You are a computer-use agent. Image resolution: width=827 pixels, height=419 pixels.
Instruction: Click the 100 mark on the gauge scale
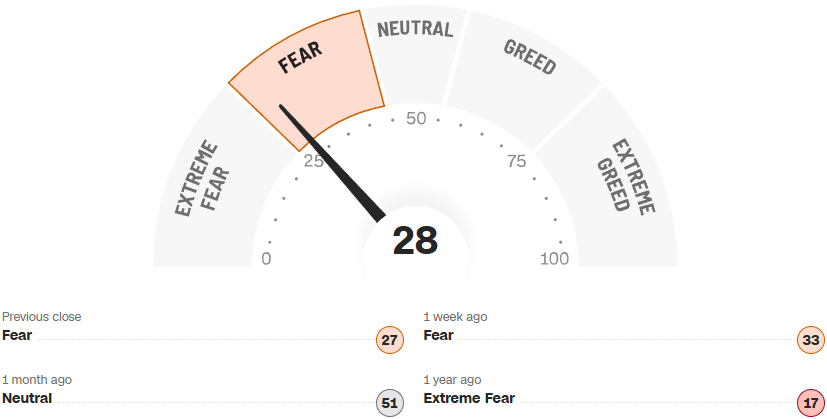pos(554,260)
